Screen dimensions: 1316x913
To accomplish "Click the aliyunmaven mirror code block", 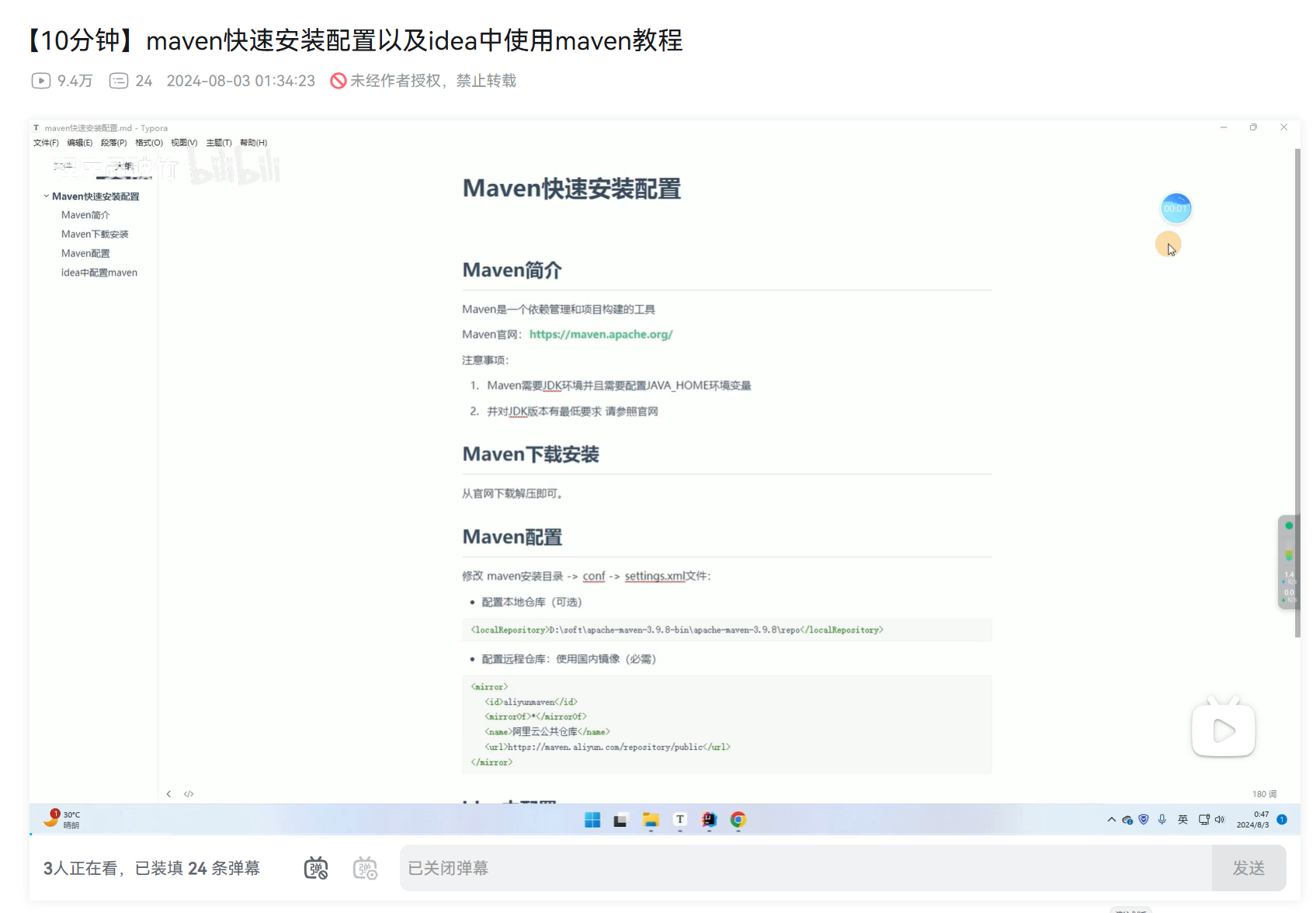I will [x=727, y=724].
